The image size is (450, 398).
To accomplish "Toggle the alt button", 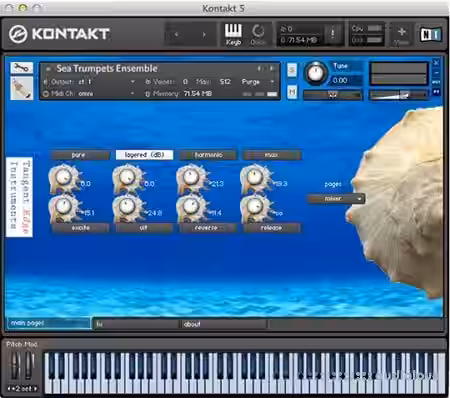I will point(144,228).
